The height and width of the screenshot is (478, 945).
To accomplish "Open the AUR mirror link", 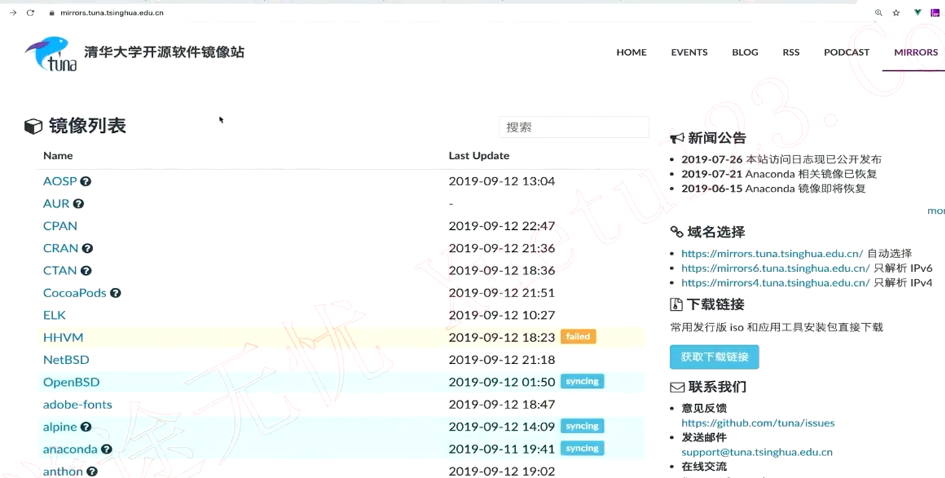I will [x=56, y=204].
